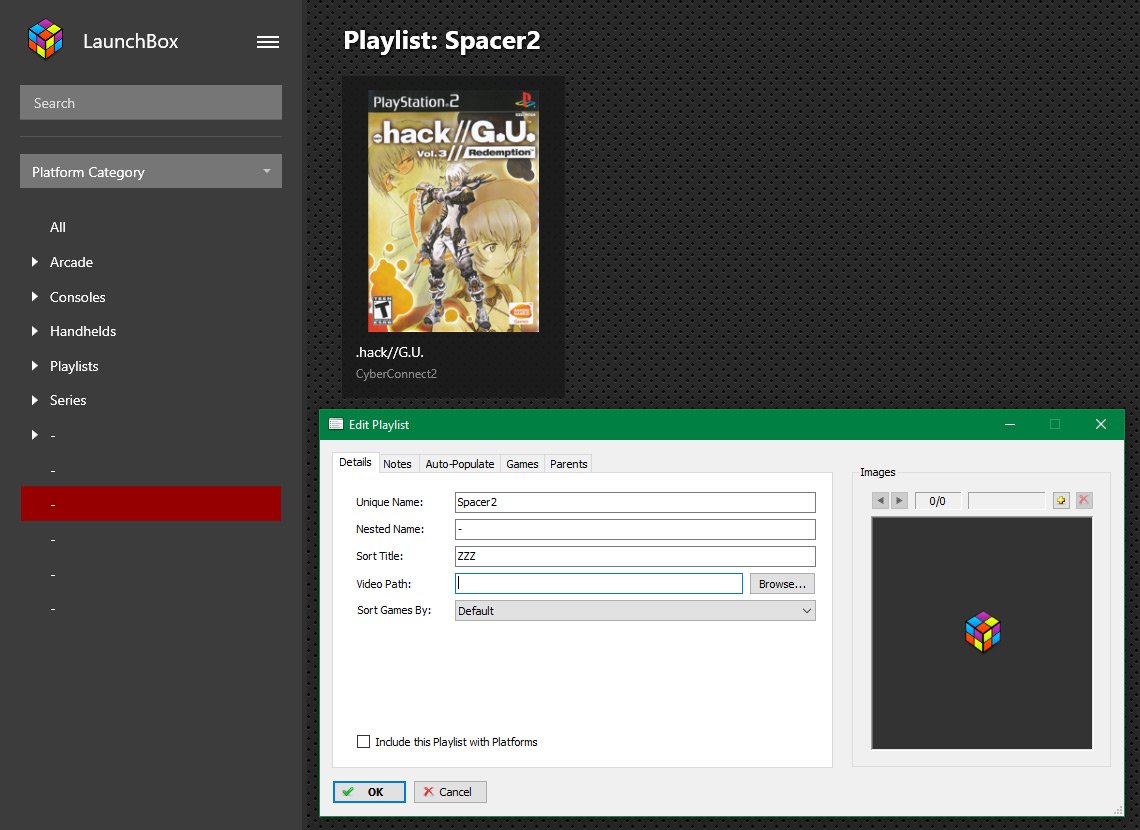Open the hamburger menu in sidebar
The width and height of the screenshot is (1140, 830).
[268, 42]
